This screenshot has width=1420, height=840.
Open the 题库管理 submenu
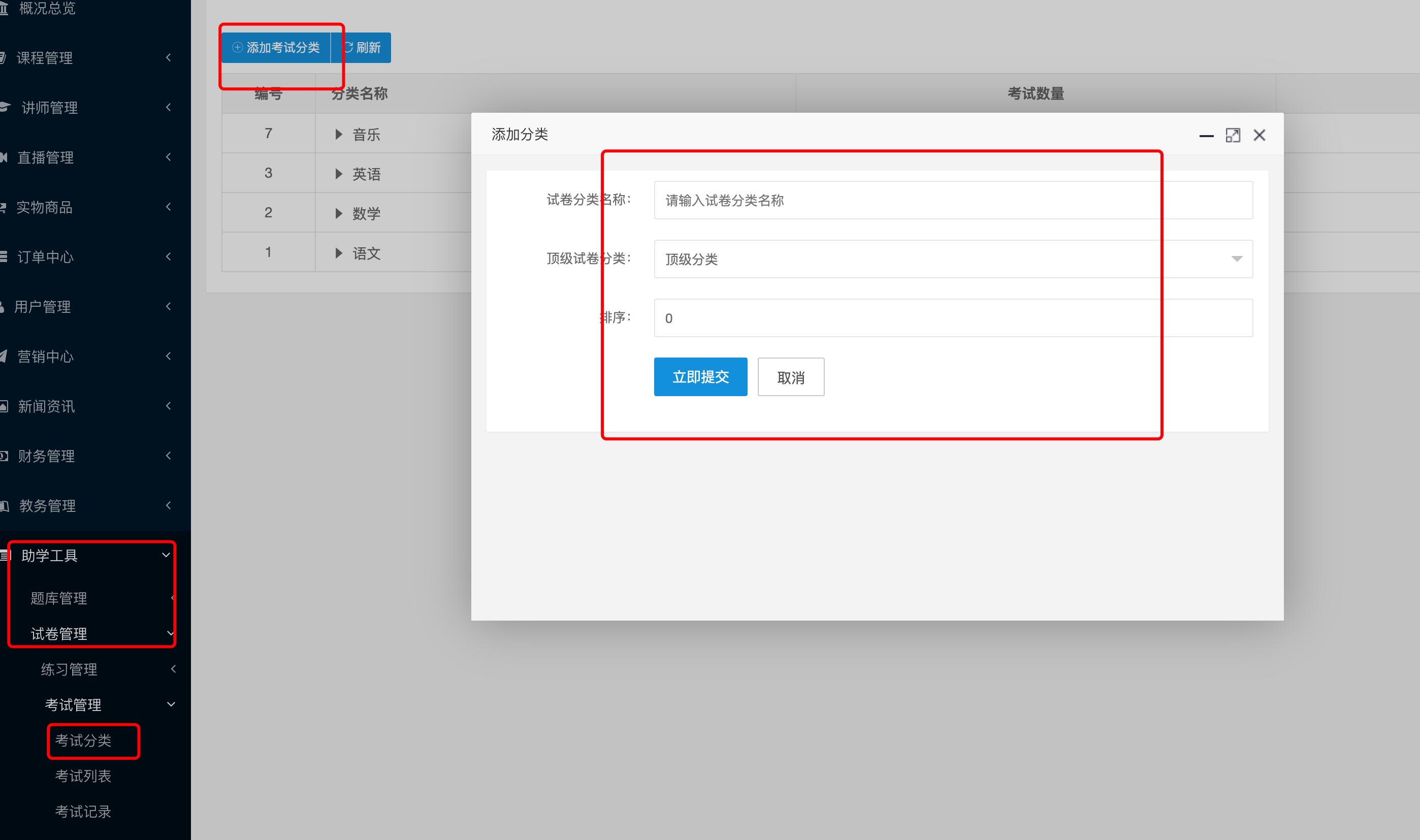click(x=95, y=598)
